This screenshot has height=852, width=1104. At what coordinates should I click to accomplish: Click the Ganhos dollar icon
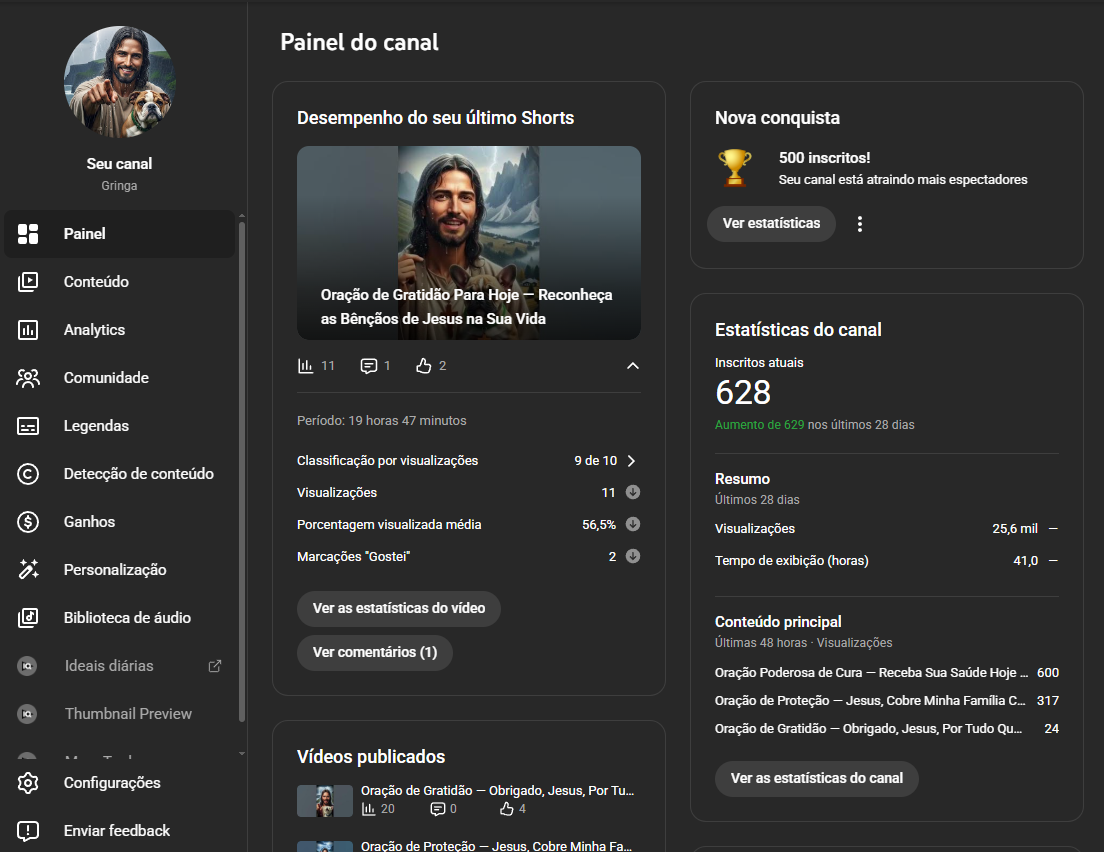tap(27, 522)
